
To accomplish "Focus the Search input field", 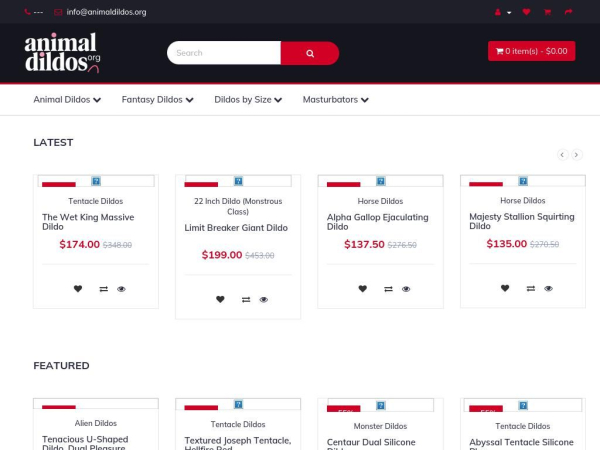I will click(x=224, y=53).
